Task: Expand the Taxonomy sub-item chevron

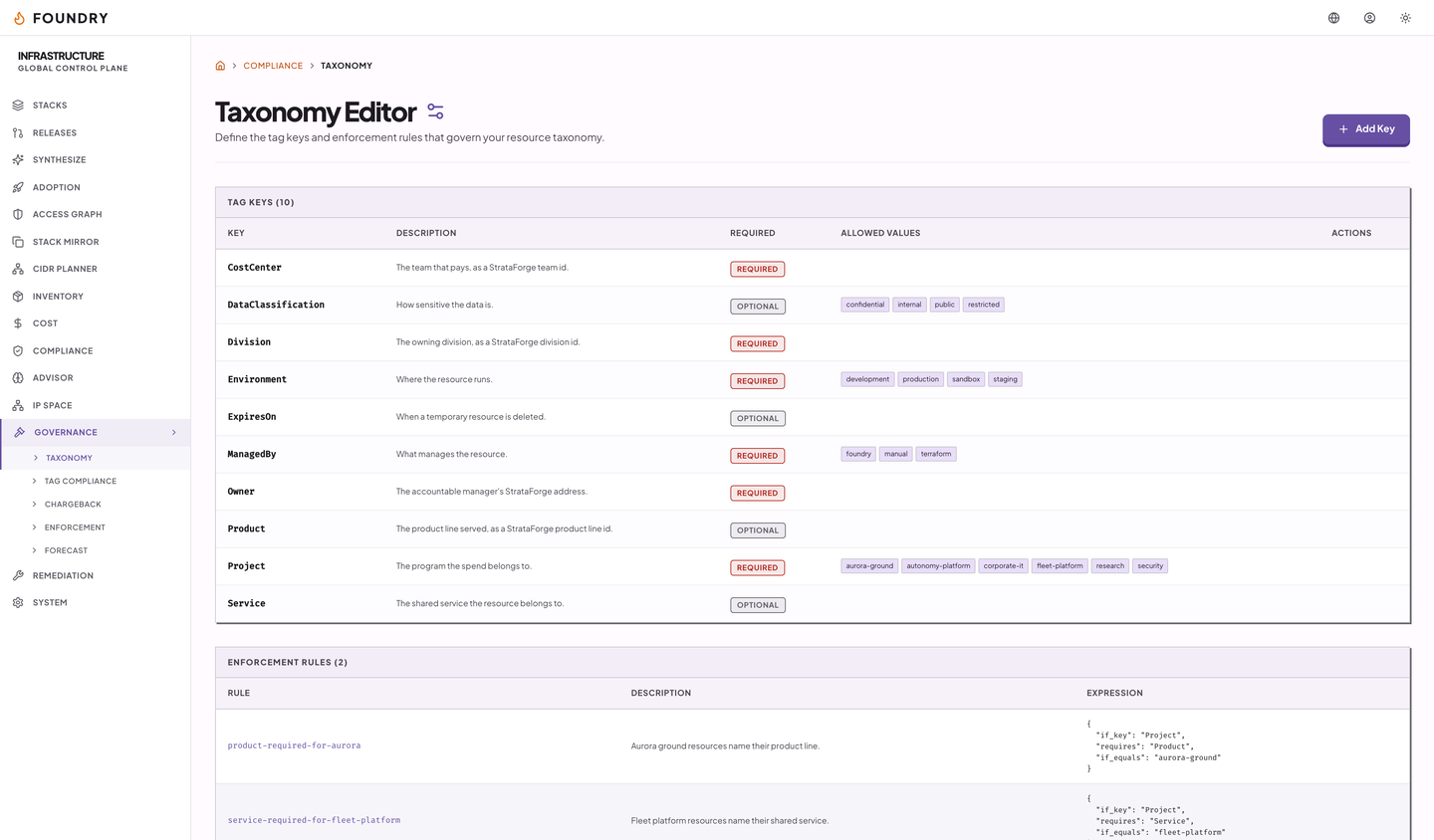Action: pyautogui.click(x=36, y=458)
